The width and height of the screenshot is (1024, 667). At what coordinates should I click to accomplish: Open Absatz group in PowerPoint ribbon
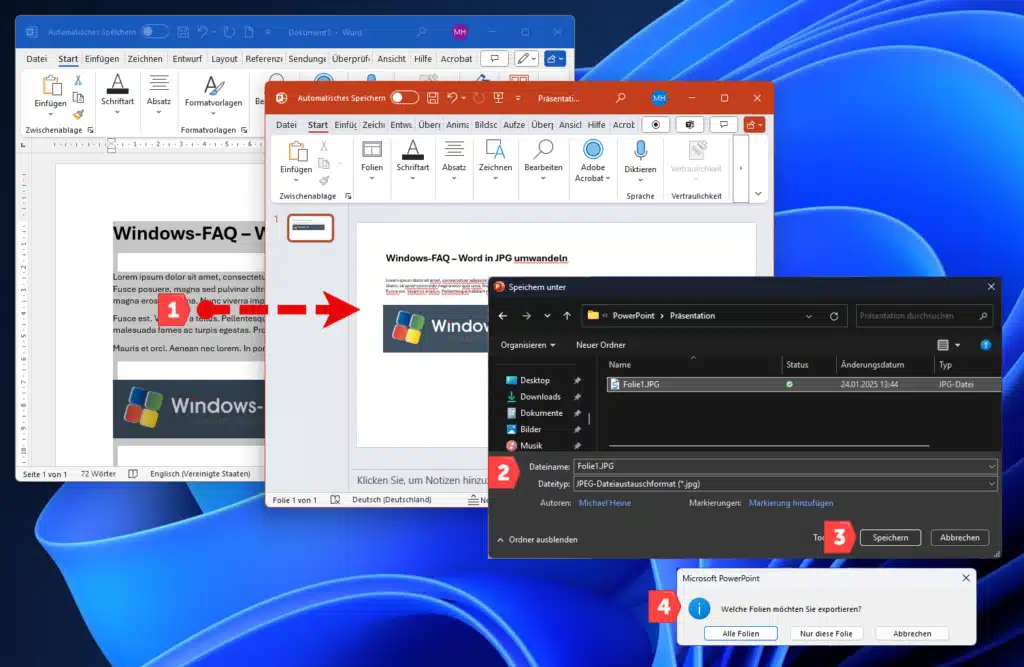pos(454,159)
